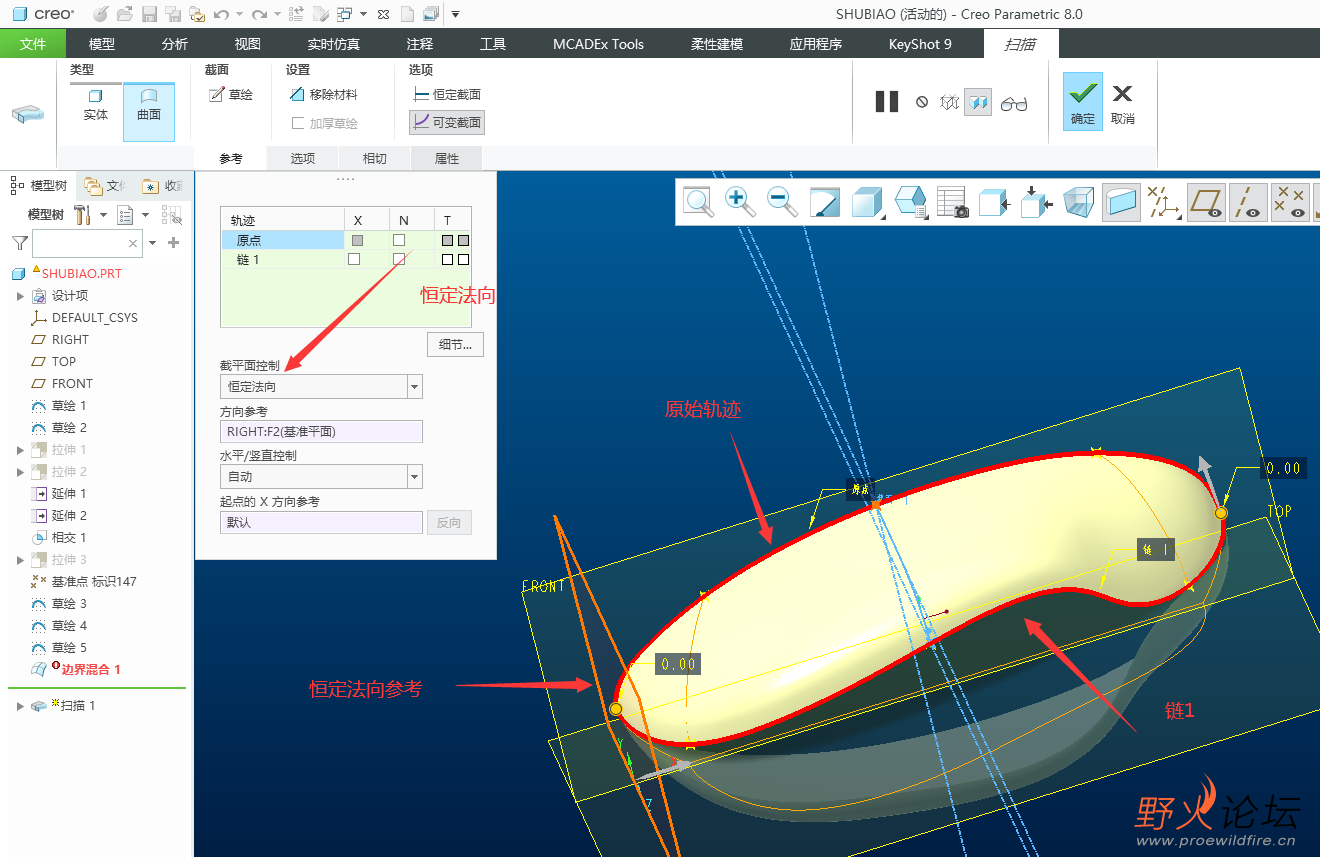1320x857 pixels.
Task: Click the model tree filter funnel icon
Action: pyautogui.click(x=19, y=243)
